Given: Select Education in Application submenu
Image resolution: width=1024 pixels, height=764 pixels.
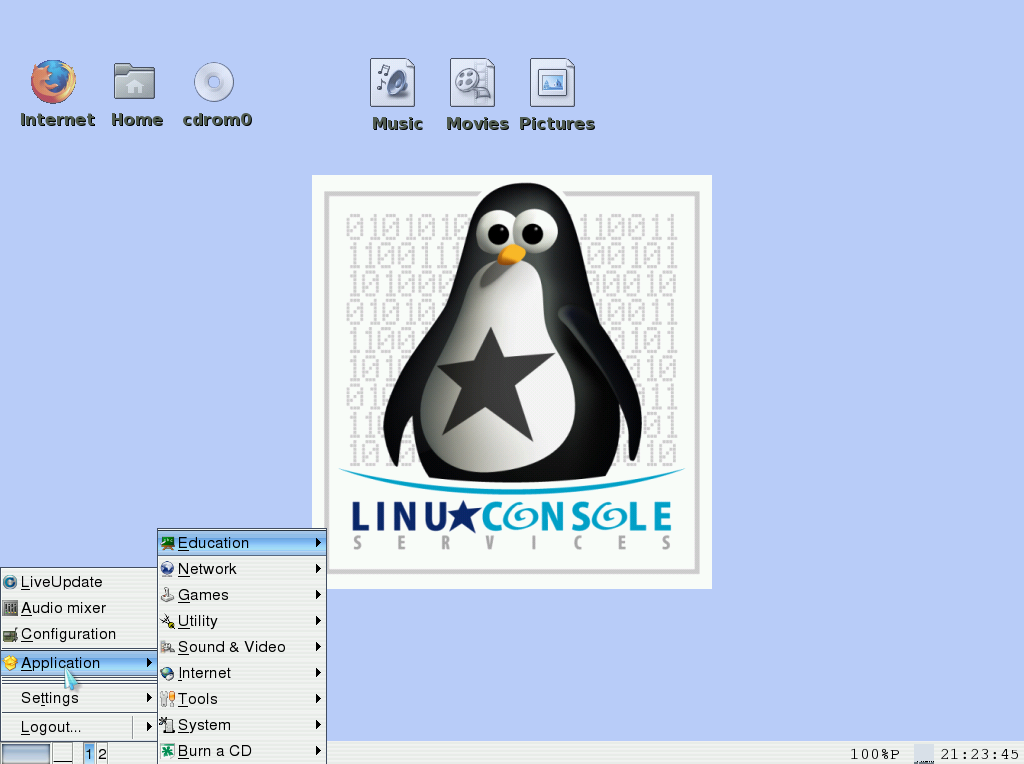Looking at the screenshot, I should click(x=242, y=543).
